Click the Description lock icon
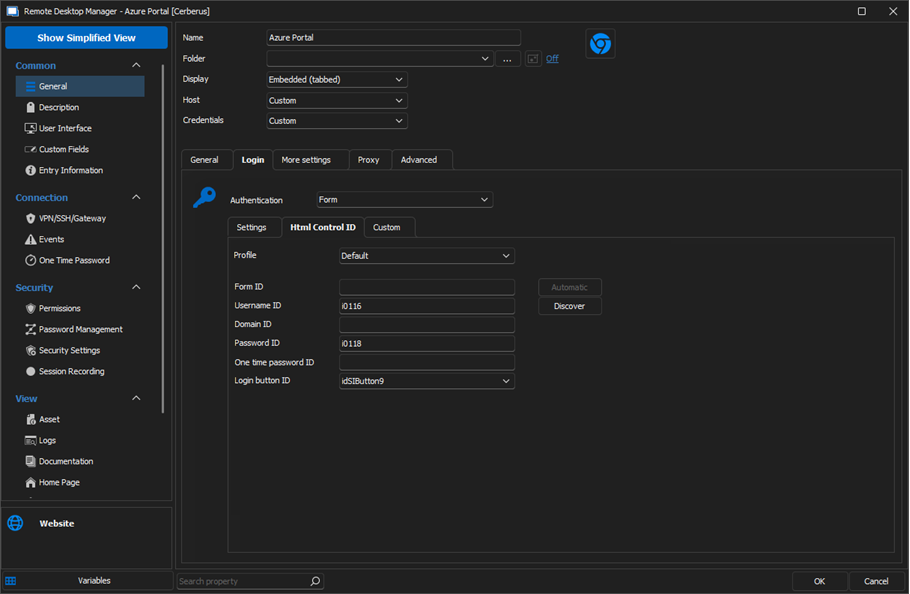The width and height of the screenshot is (910, 594). 31,107
